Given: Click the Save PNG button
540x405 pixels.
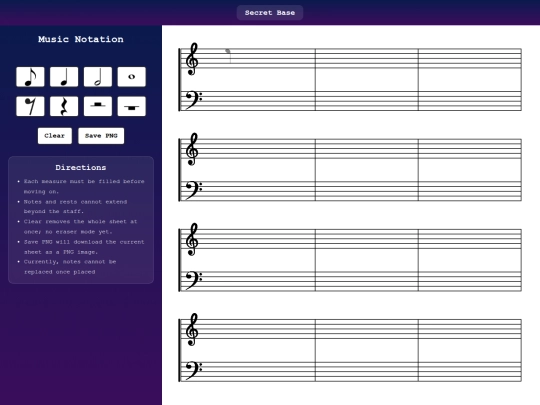Looking at the screenshot, I should (x=101, y=136).
